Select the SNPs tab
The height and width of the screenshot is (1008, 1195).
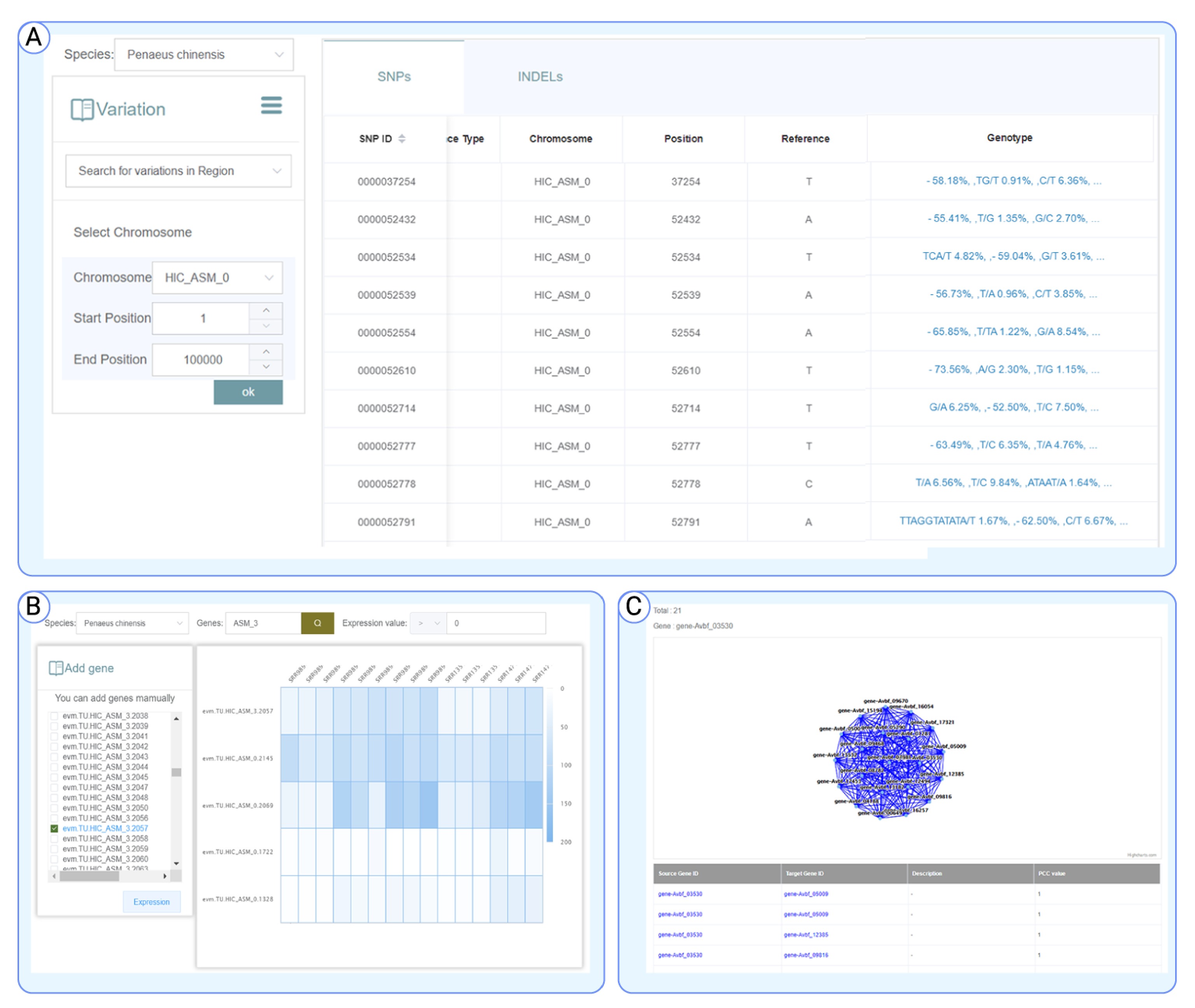[393, 77]
